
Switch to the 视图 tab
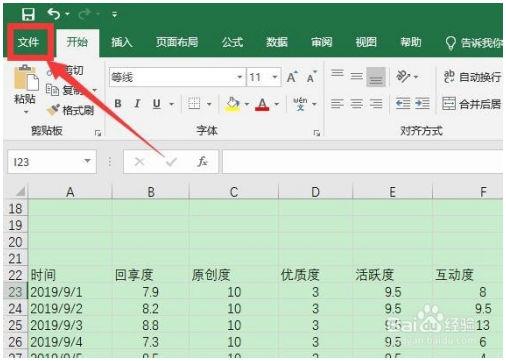click(366, 42)
